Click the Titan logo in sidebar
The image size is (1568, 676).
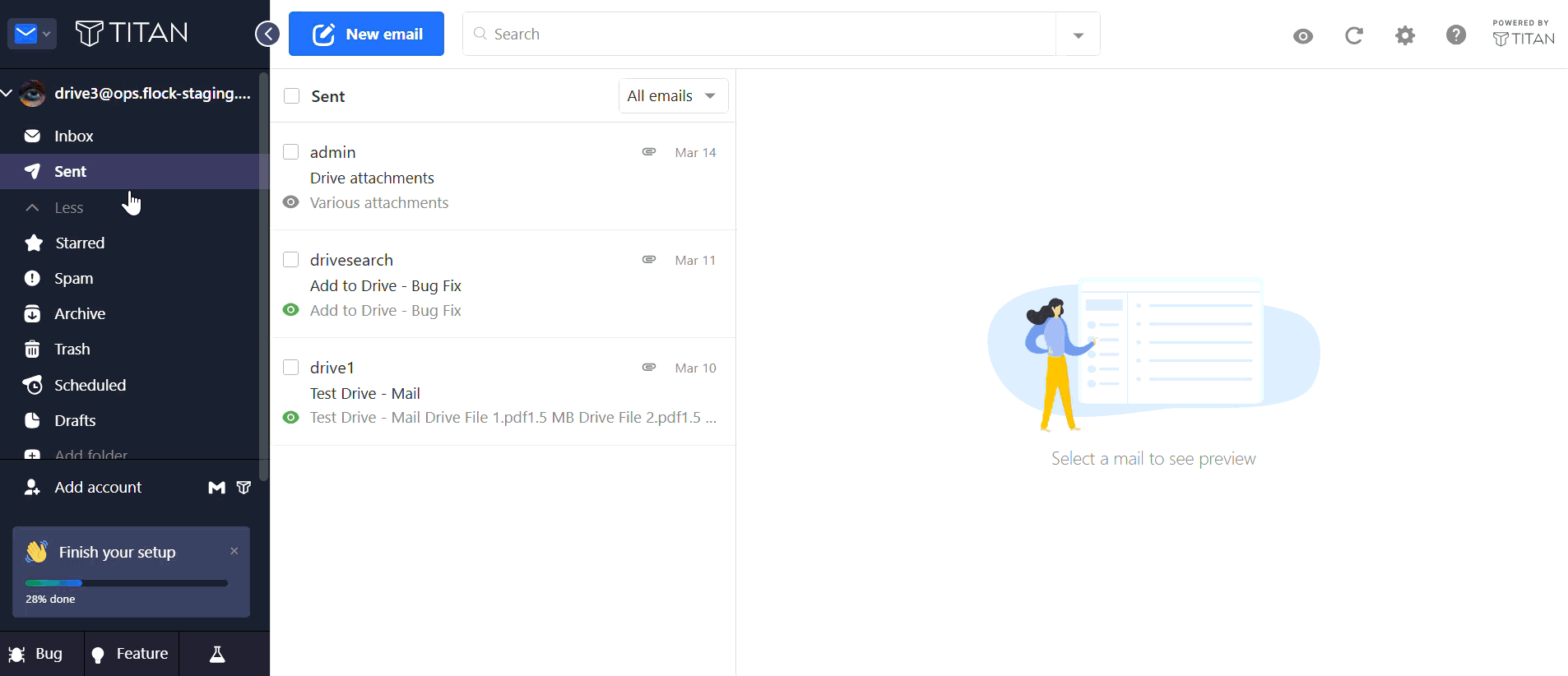[x=132, y=33]
